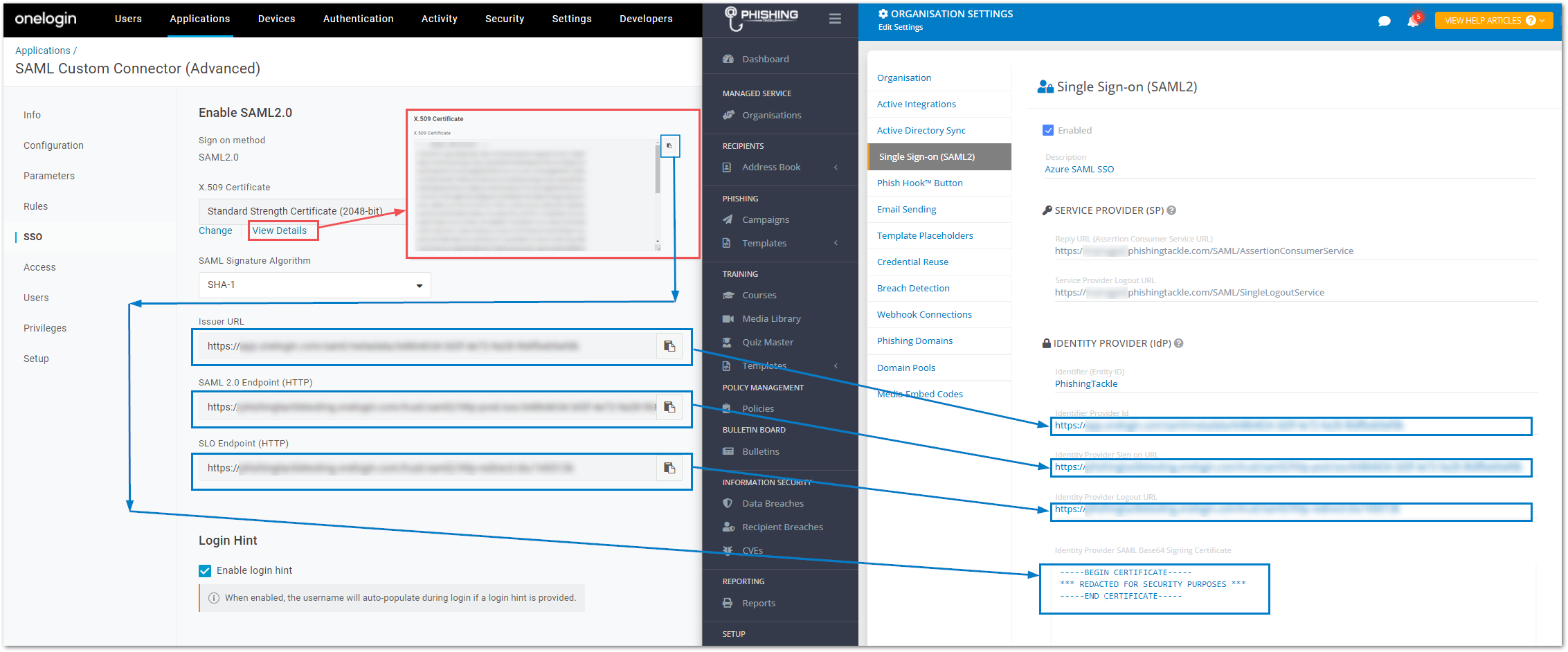Open the Settings menu in OneLogin
The height and width of the screenshot is (652, 1568).
(572, 19)
